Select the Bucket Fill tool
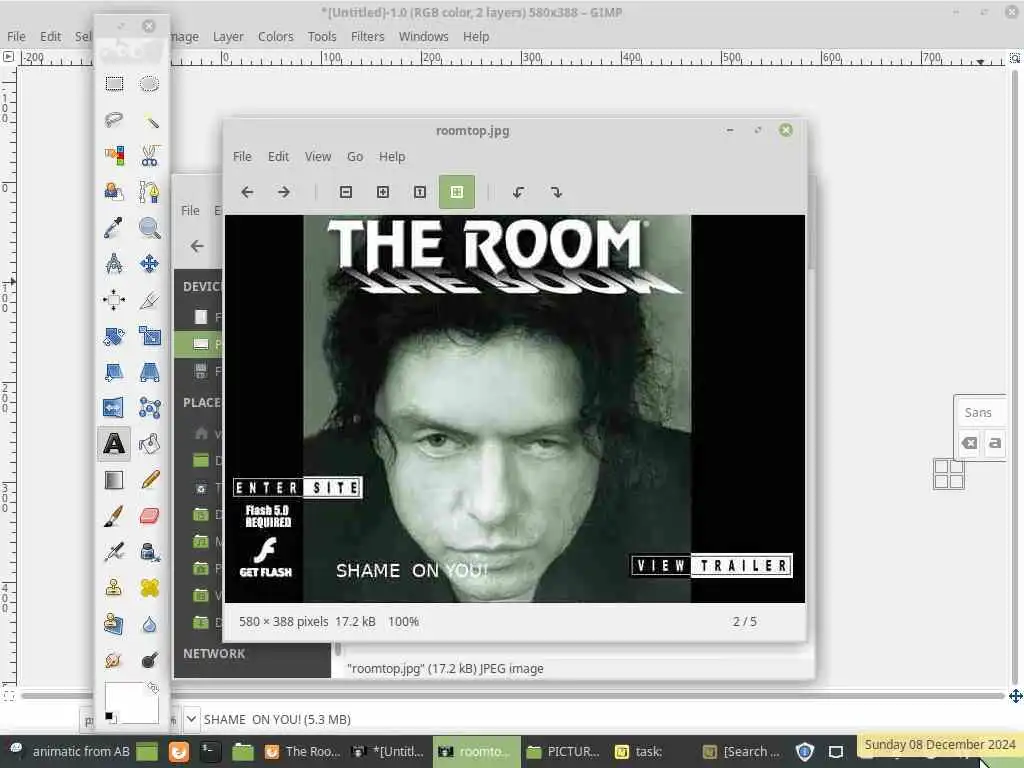This screenshot has height=768, width=1024. [150, 444]
